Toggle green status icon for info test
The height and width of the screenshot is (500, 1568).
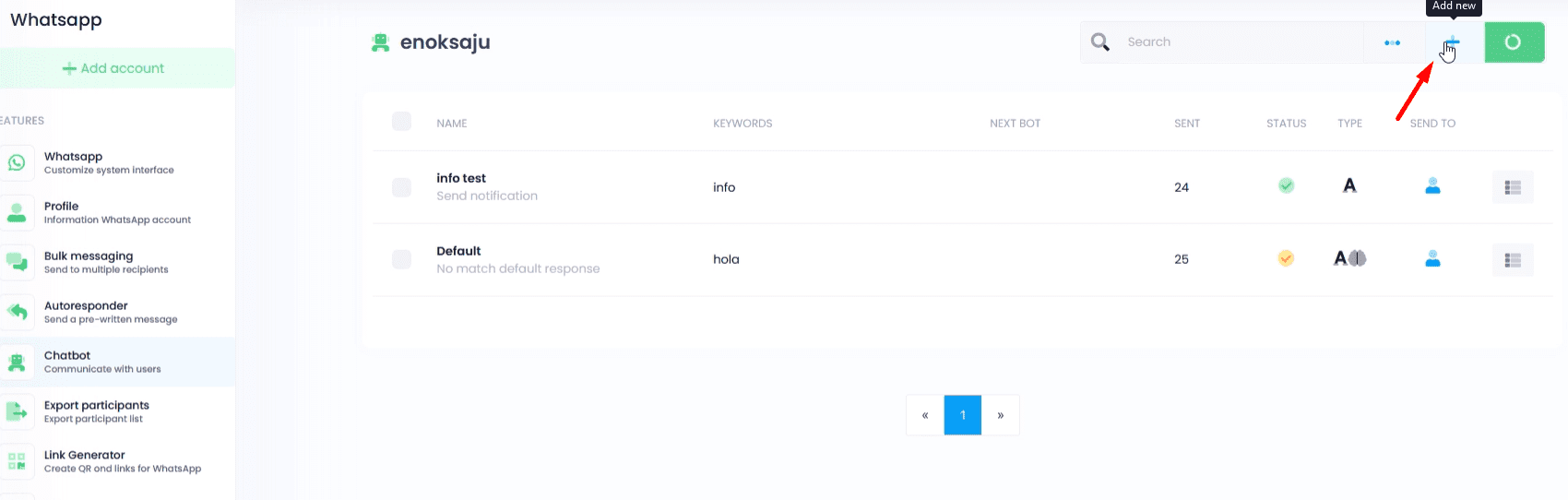(1286, 186)
